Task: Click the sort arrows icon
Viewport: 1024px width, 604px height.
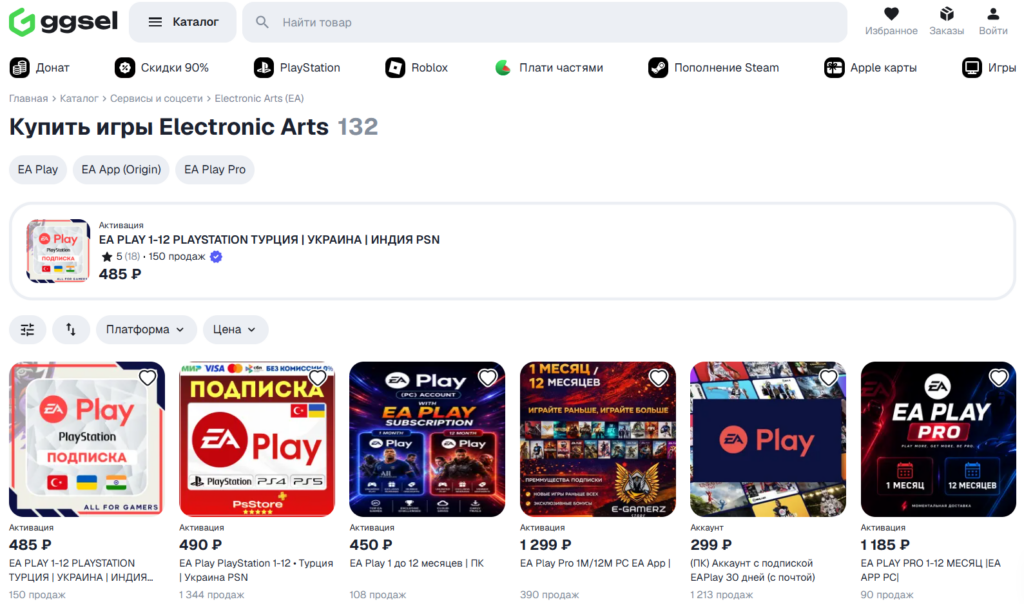Action: (x=71, y=330)
